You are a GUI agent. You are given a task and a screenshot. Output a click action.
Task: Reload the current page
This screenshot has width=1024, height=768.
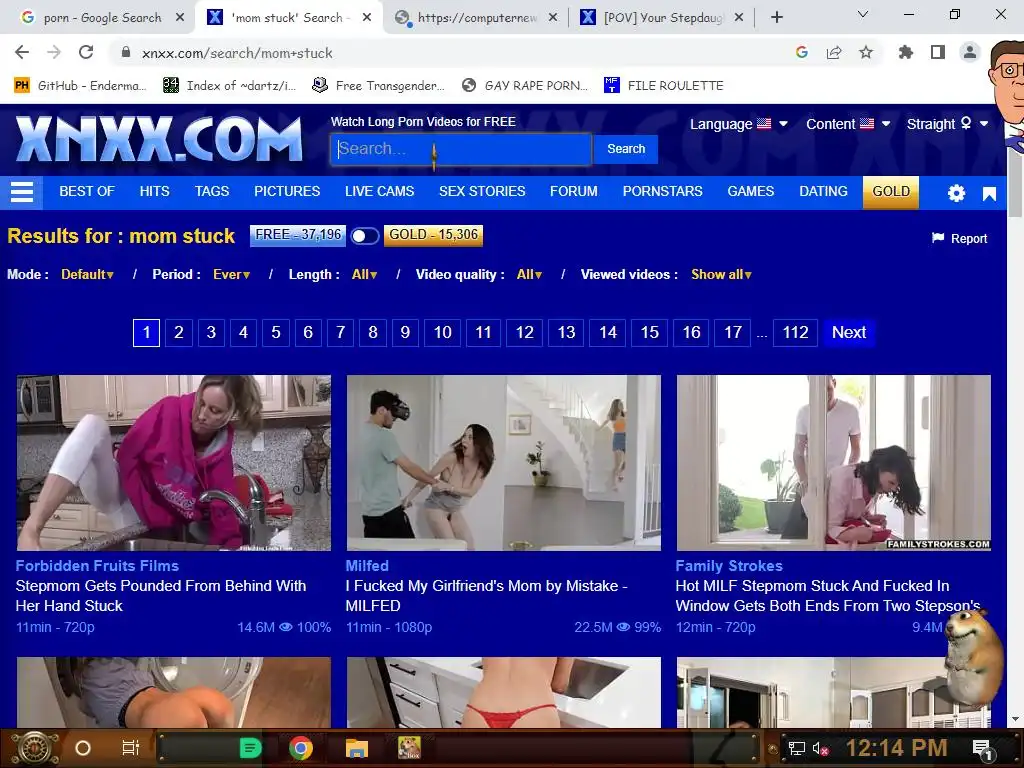pyautogui.click(x=86, y=52)
